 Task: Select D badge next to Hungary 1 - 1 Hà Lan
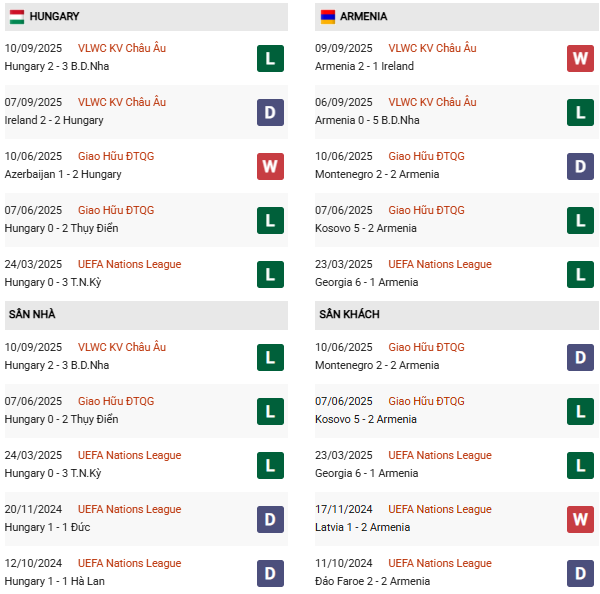click(270, 573)
